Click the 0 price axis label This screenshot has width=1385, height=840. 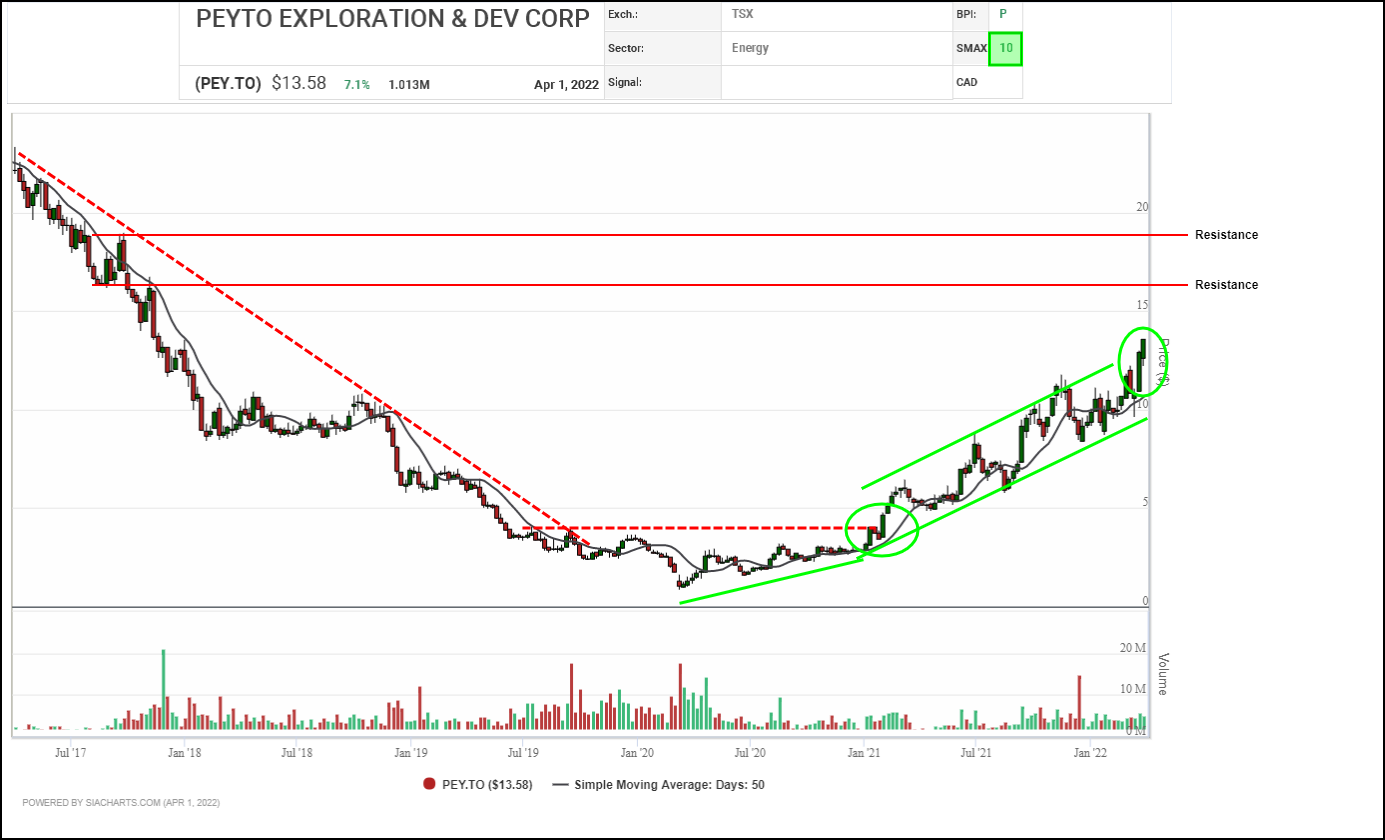click(x=1146, y=601)
